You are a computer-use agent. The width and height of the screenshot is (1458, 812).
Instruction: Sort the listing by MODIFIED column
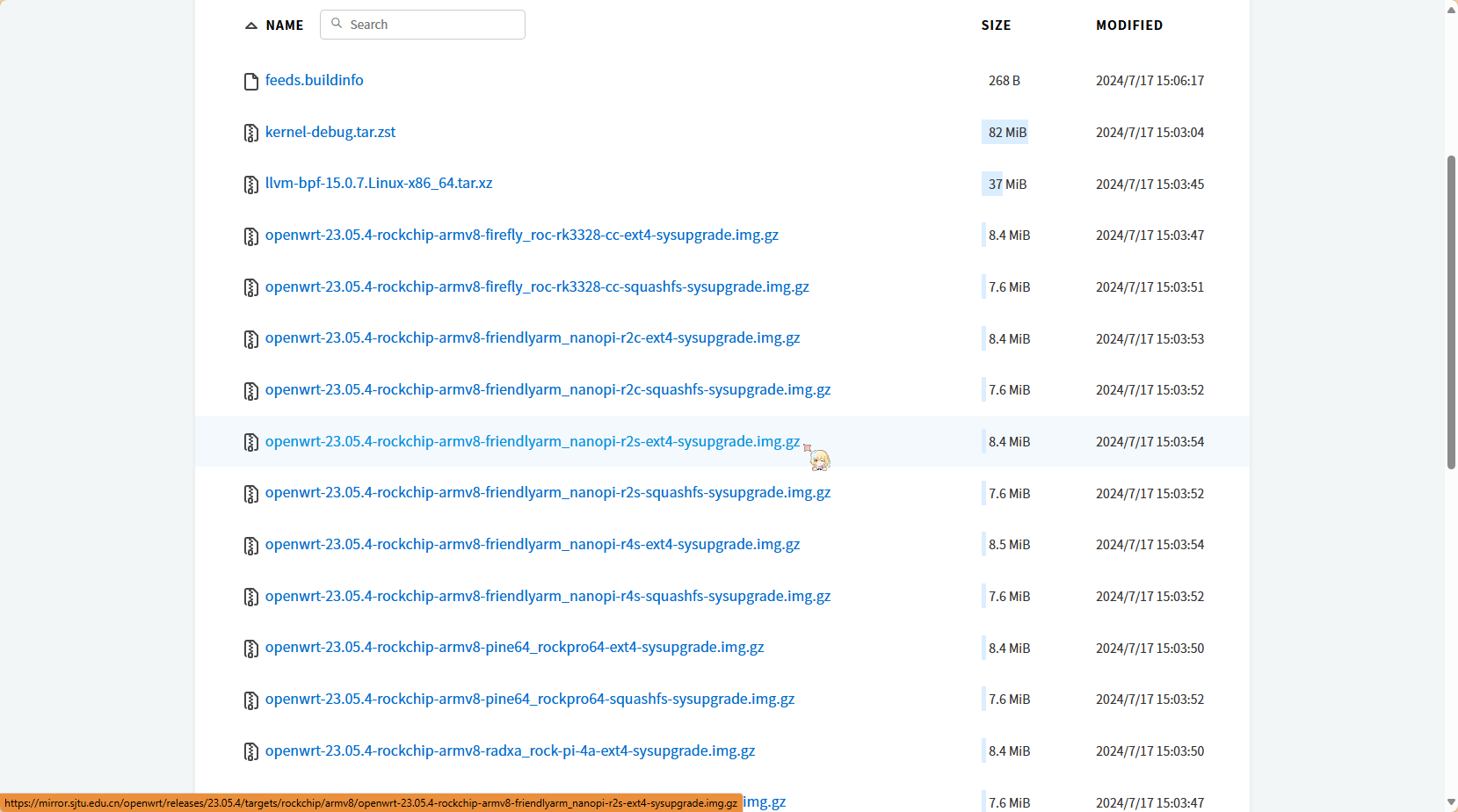pos(1128,25)
